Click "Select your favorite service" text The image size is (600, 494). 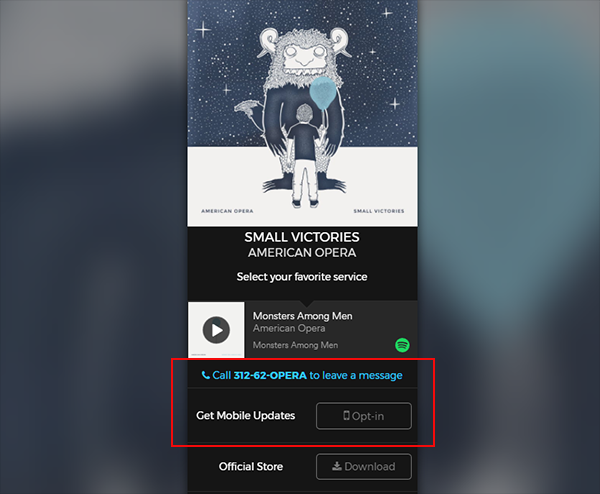pyautogui.click(x=302, y=277)
